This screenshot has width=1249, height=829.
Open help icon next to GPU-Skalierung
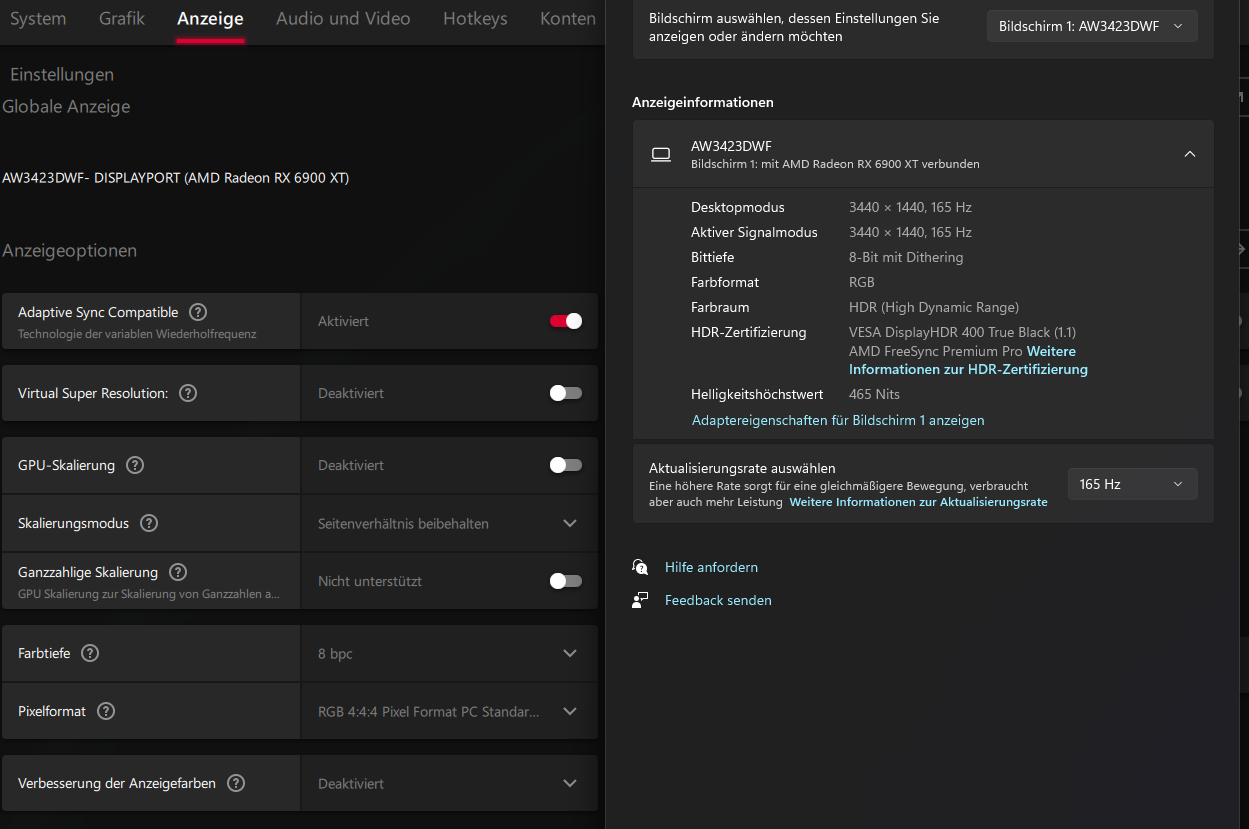(135, 465)
